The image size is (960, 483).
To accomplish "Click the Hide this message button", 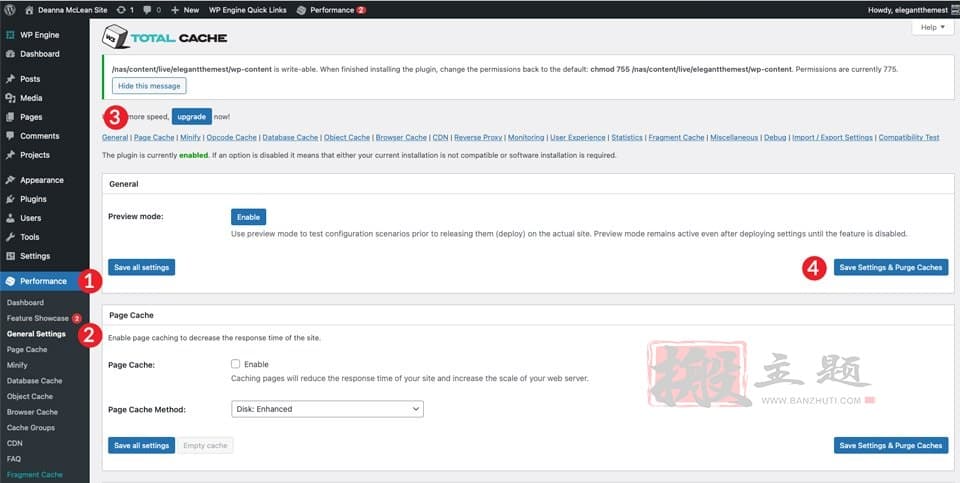I will click(x=149, y=86).
